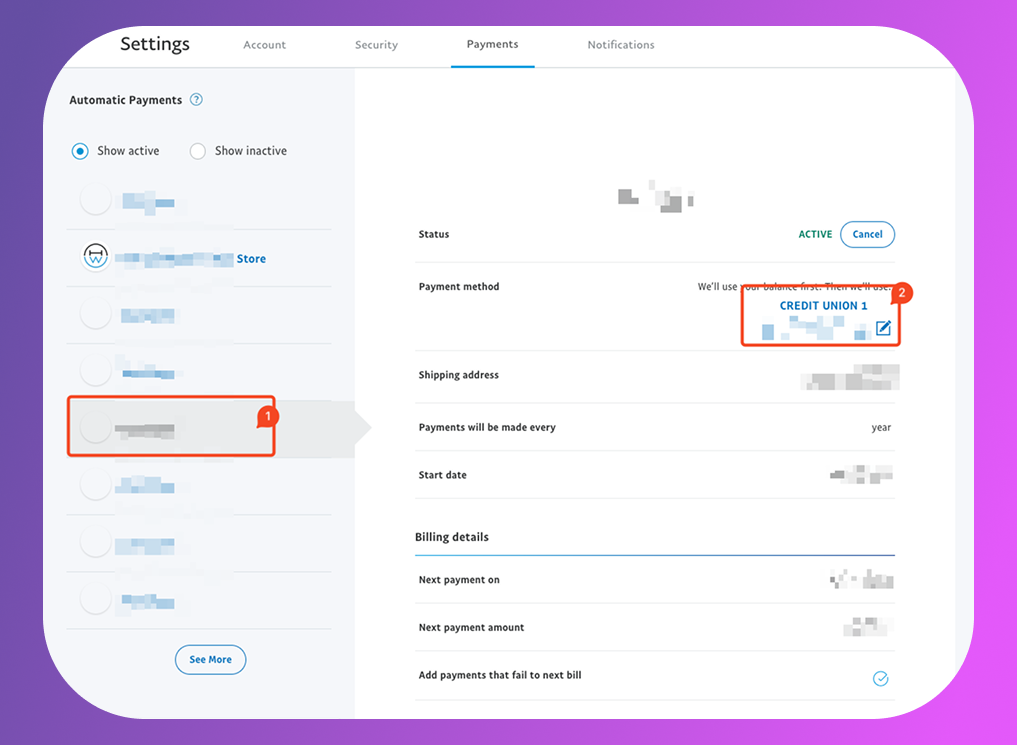
Task: Click the Settings page heading
Action: coord(155,44)
